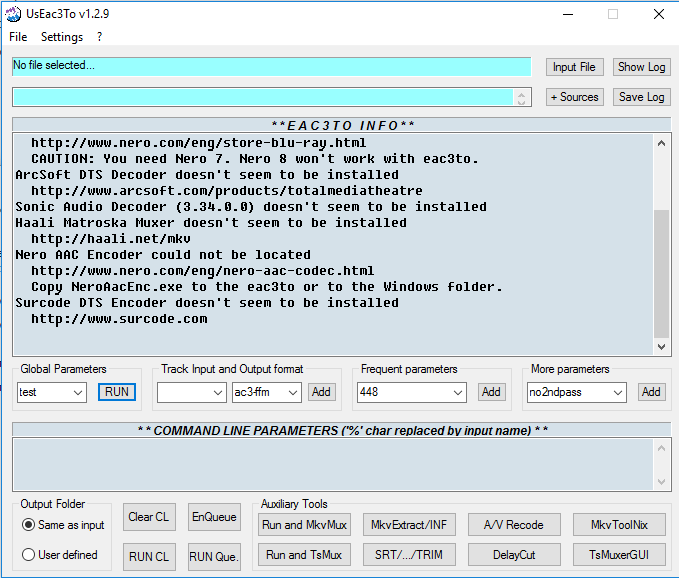This screenshot has height=578, width=679.
Task: Click the Save Log button
Action: tap(641, 97)
